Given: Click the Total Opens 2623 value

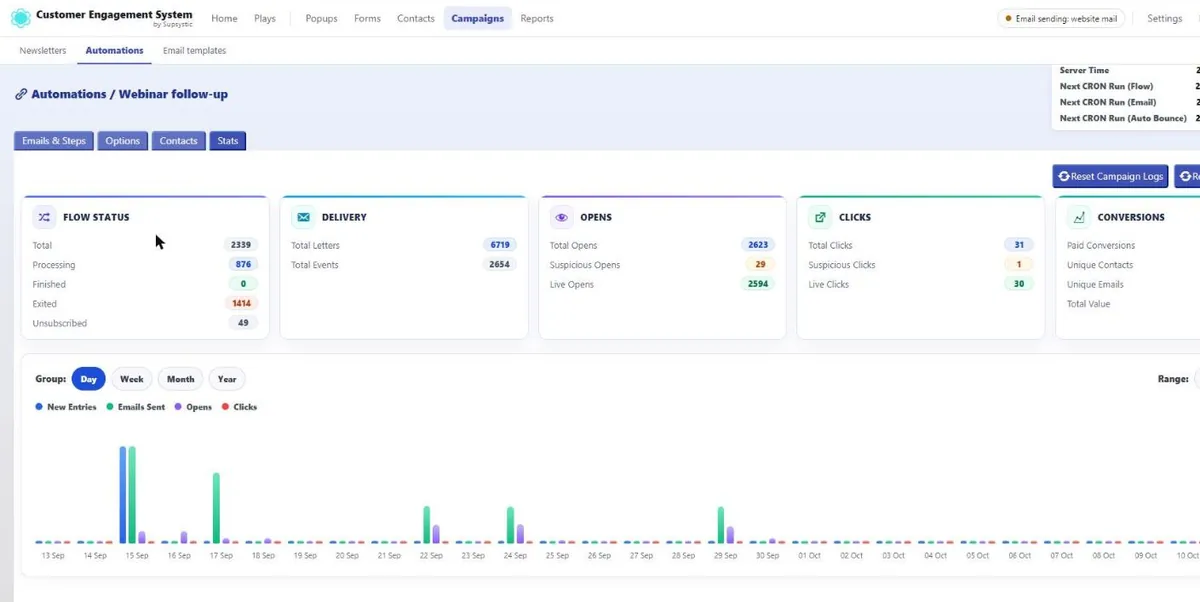Looking at the screenshot, I should click(758, 245).
